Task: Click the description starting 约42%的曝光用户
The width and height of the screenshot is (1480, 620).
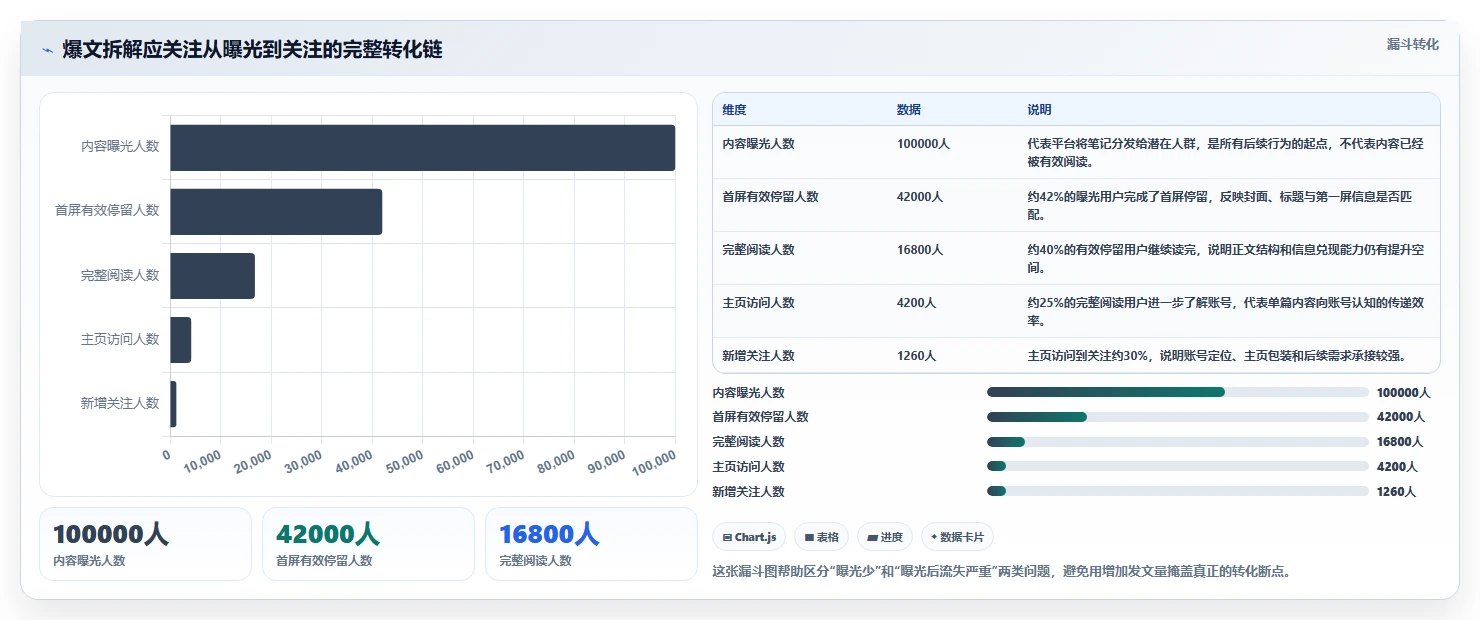Action: pos(1220,205)
